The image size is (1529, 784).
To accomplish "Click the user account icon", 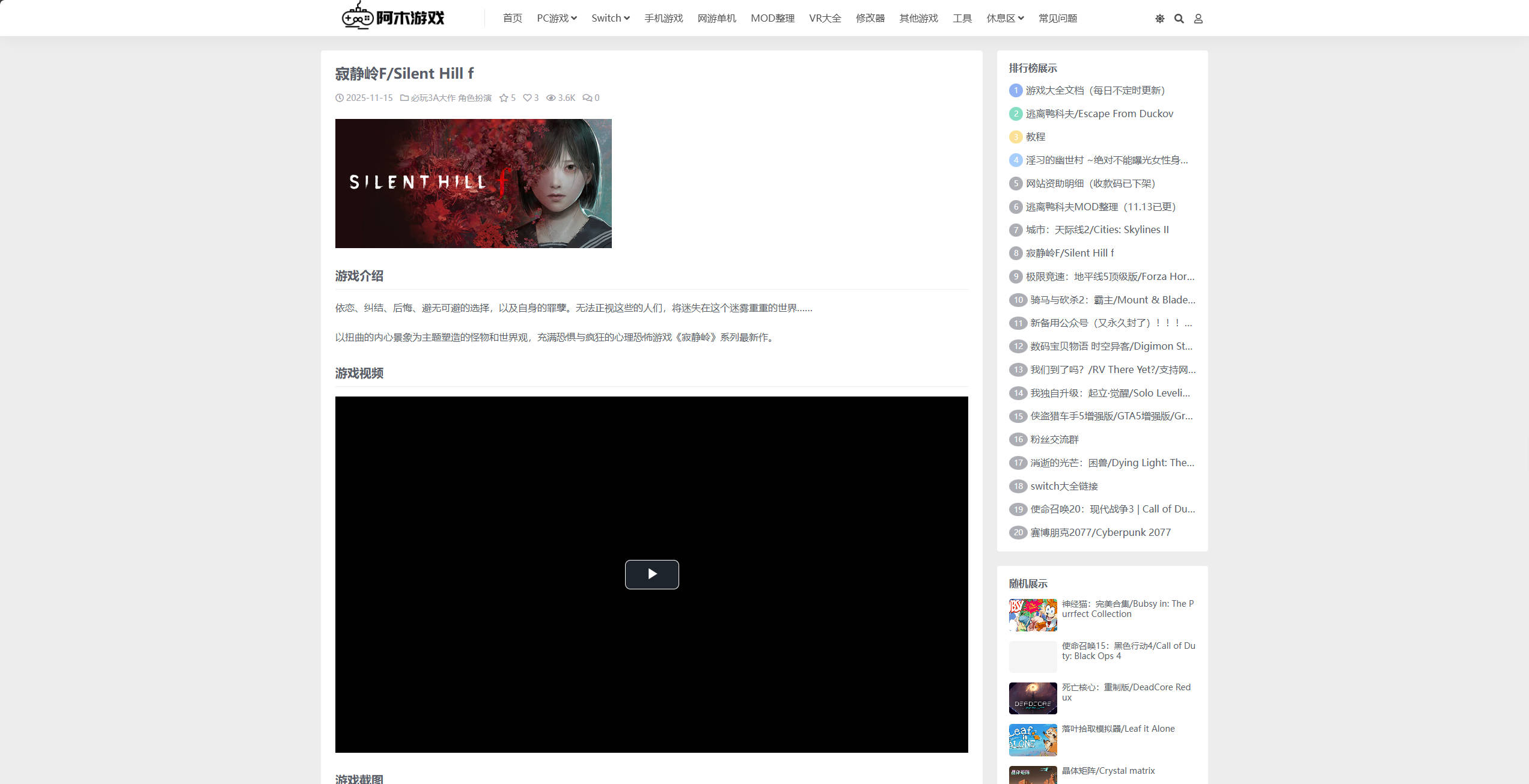I will [x=1198, y=19].
